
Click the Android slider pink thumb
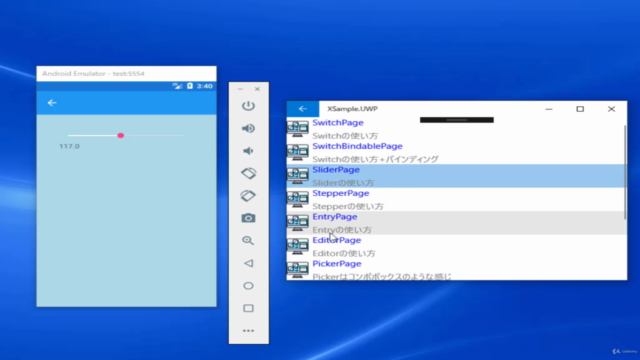click(x=120, y=136)
